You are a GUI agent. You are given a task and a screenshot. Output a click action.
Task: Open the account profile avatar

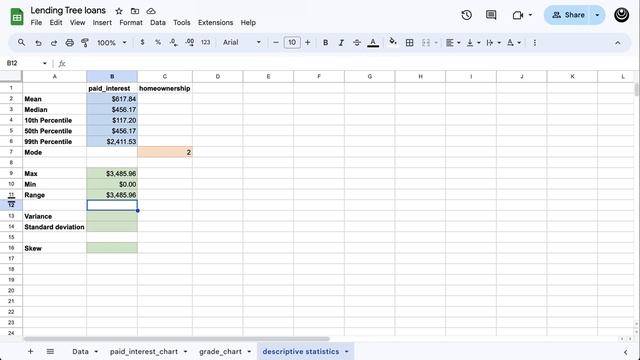click(621, 15)
